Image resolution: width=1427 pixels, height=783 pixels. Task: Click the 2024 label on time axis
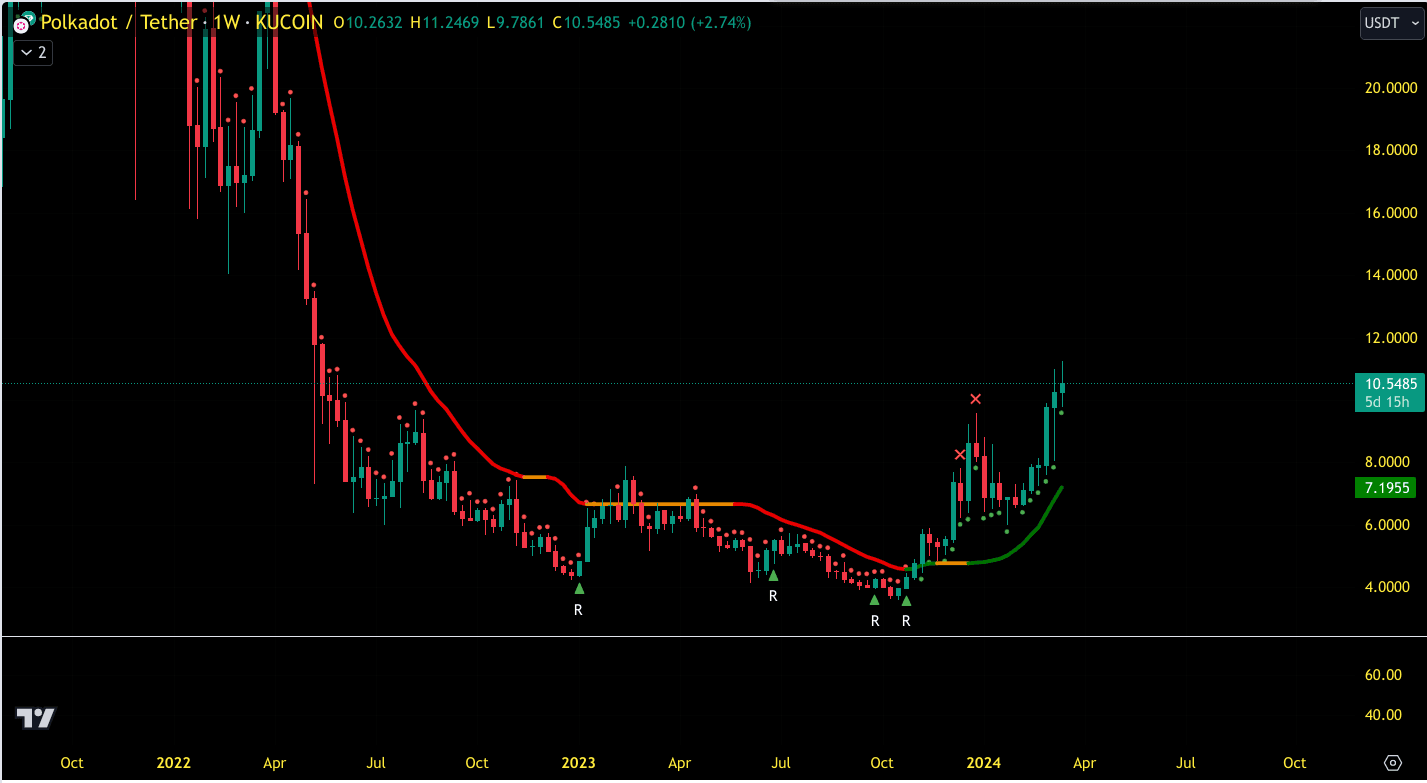(983, 763)
